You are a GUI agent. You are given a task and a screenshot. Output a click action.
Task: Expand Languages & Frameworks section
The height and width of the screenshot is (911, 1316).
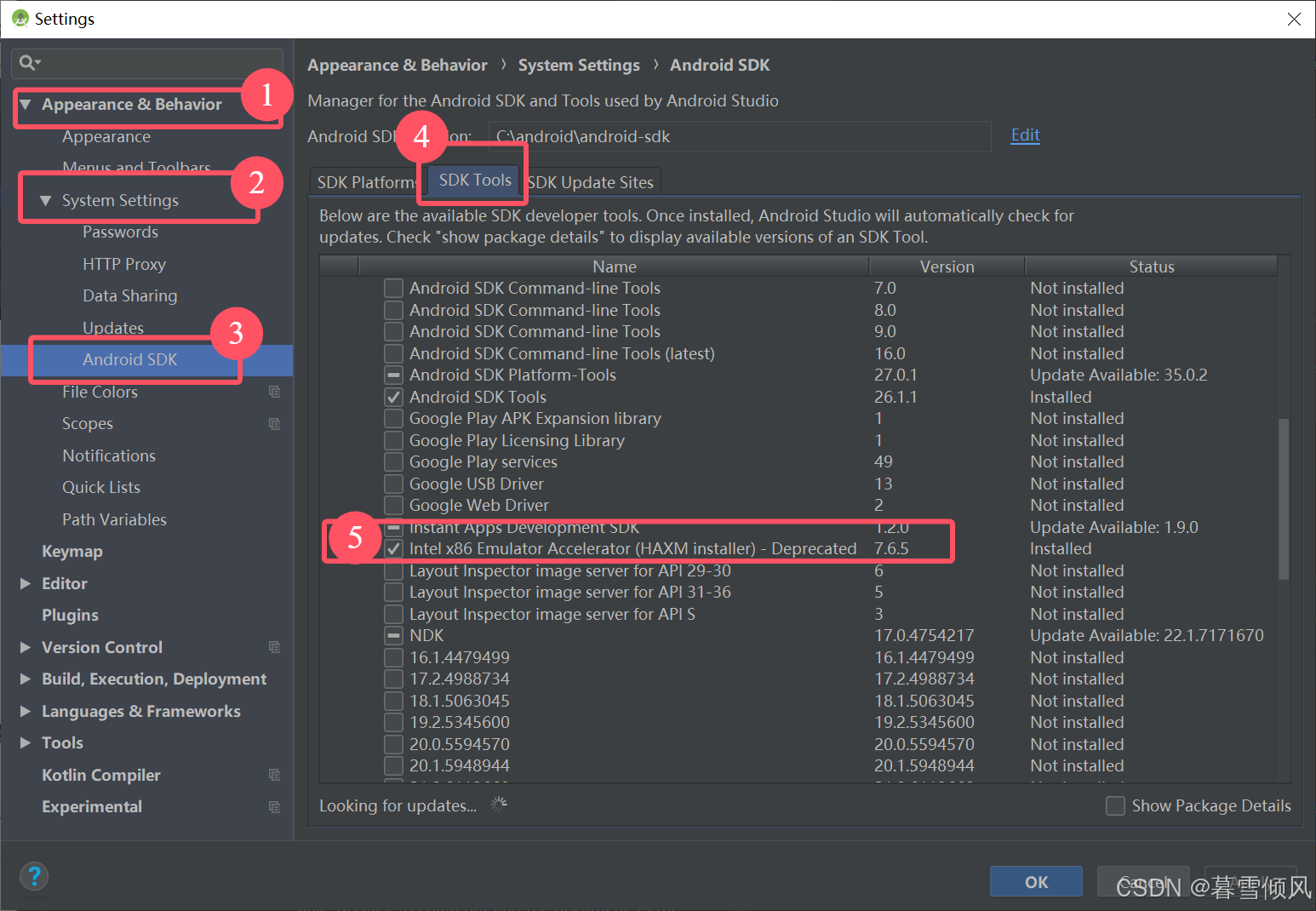[x=26, y=711]
